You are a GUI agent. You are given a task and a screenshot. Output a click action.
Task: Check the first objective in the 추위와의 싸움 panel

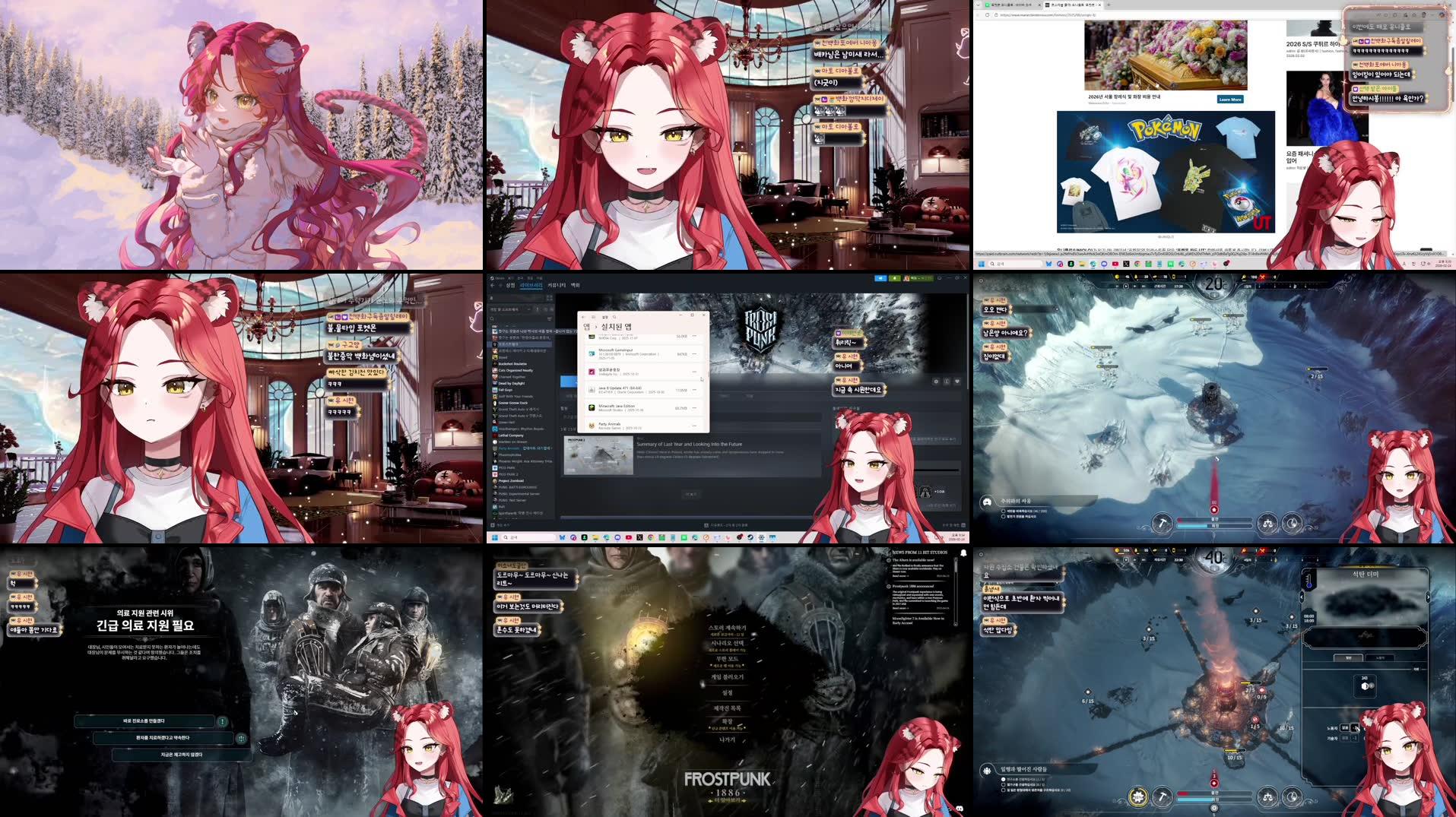pyautogui.click(x=1004, y=511)
